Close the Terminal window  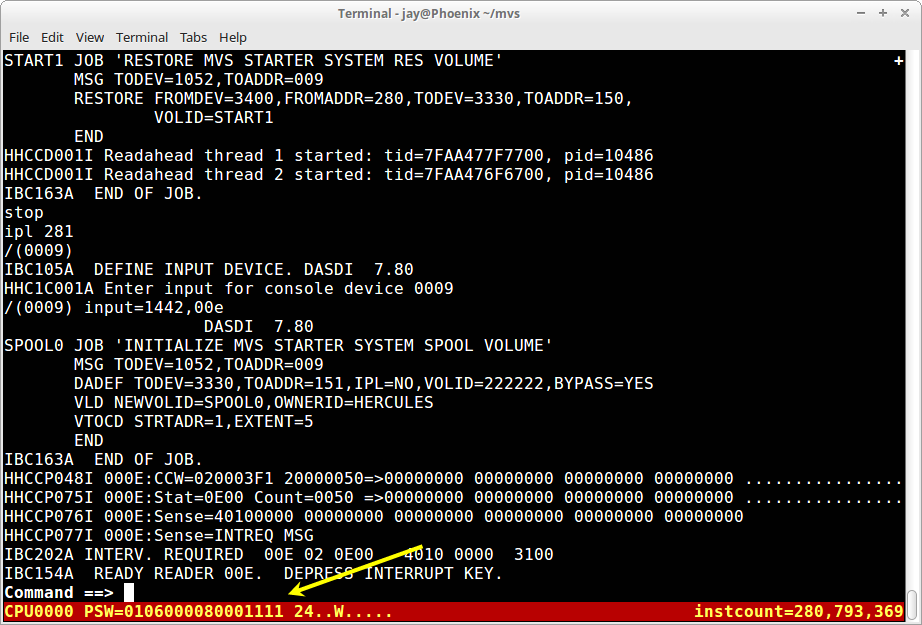[905, 13]
